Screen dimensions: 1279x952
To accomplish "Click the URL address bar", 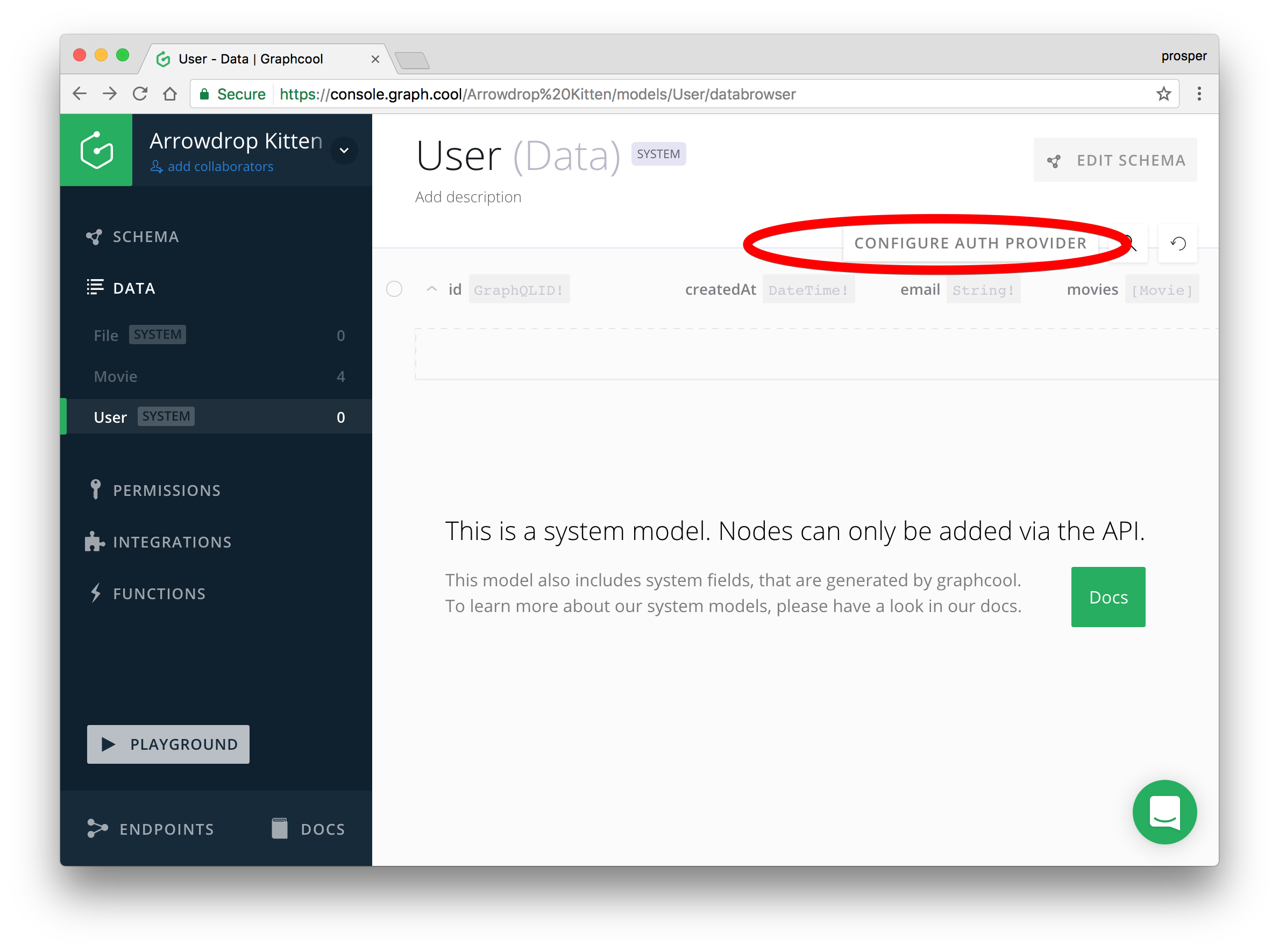I will click(685, 94).
